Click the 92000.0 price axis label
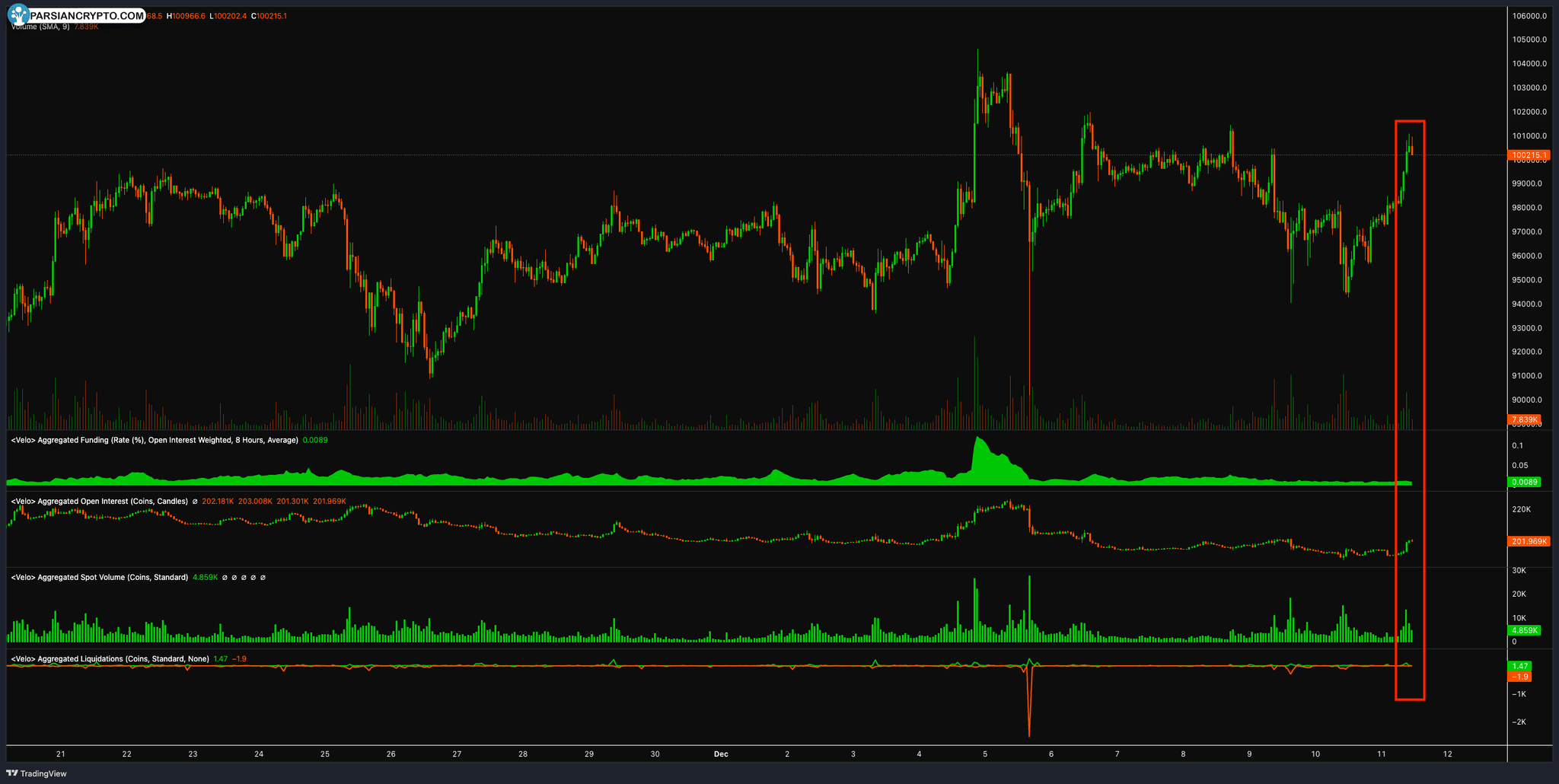Viewport: 1559px width, 784px height. click(x=1526, y=352)
